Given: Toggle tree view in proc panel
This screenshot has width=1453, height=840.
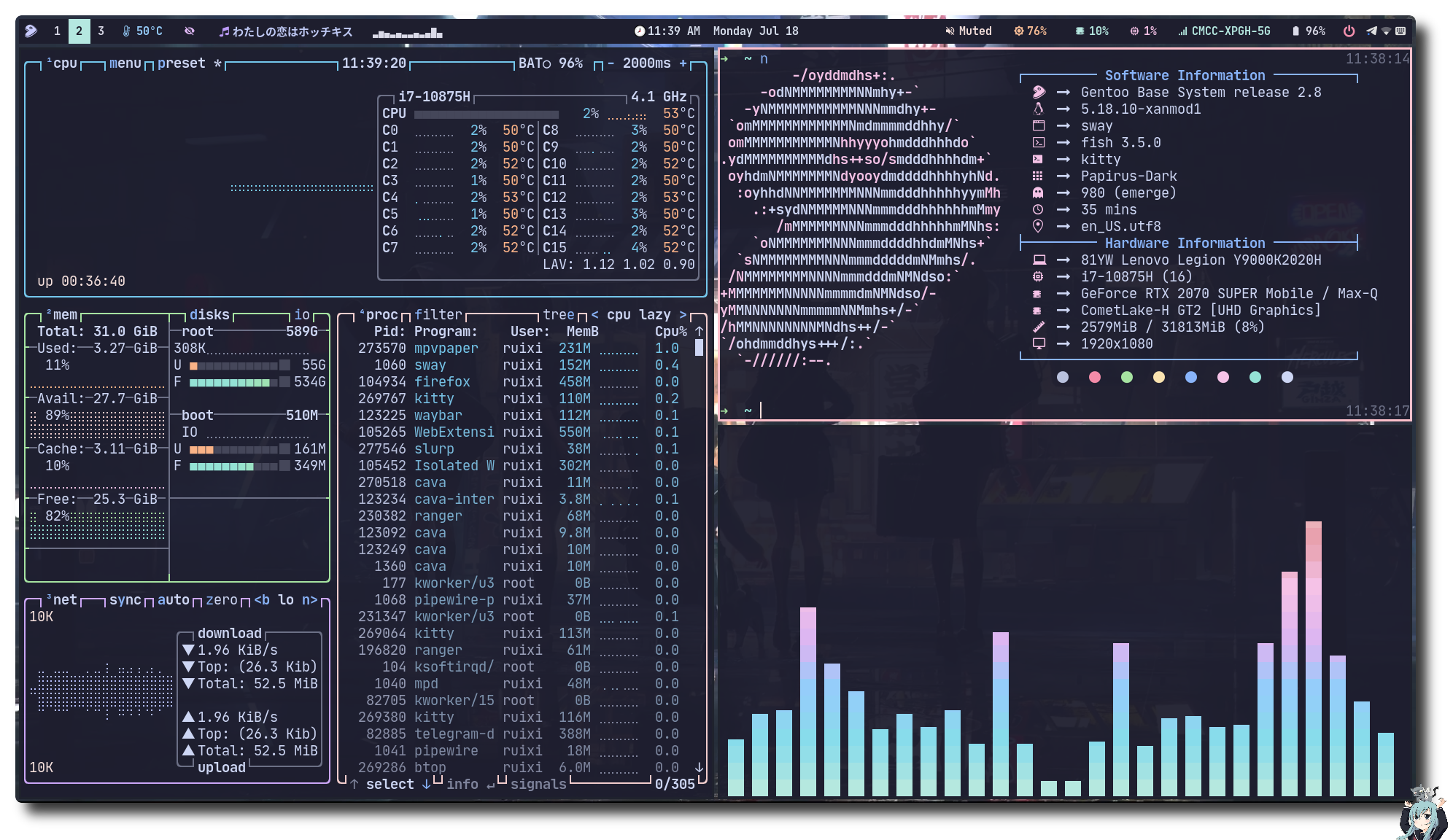Looking at the screenshot, I should (x=558, y=314).
